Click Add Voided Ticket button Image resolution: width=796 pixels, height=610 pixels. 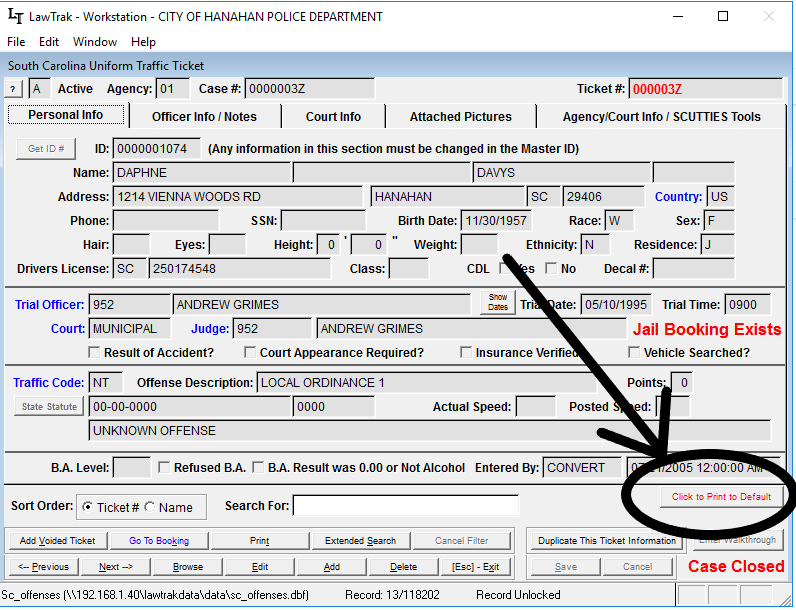tap(57, 540)
